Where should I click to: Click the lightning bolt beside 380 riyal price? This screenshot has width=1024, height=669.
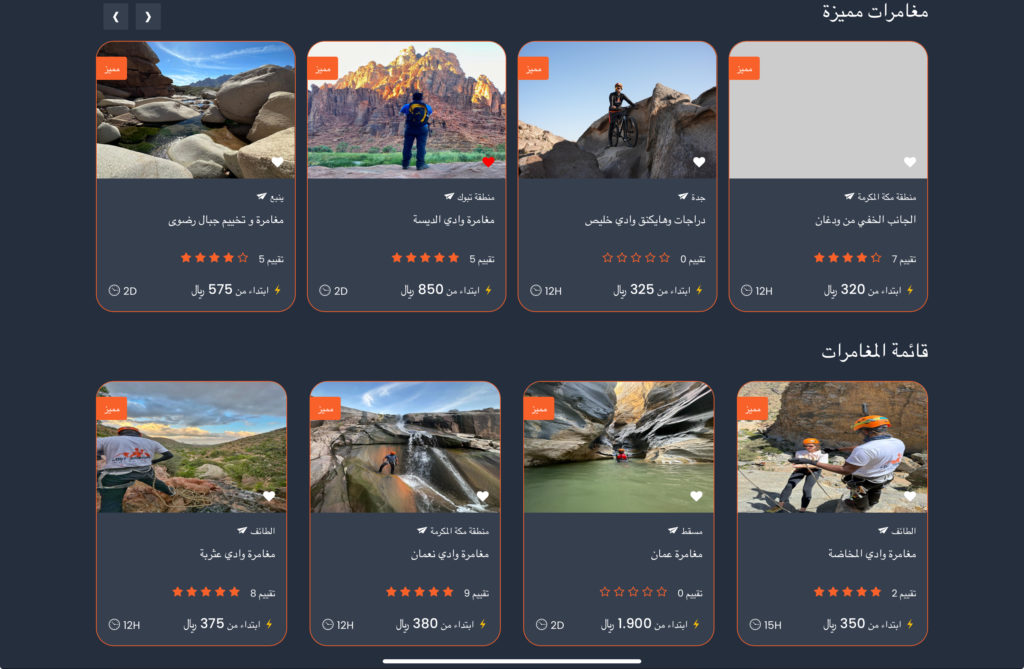(483, 625)
